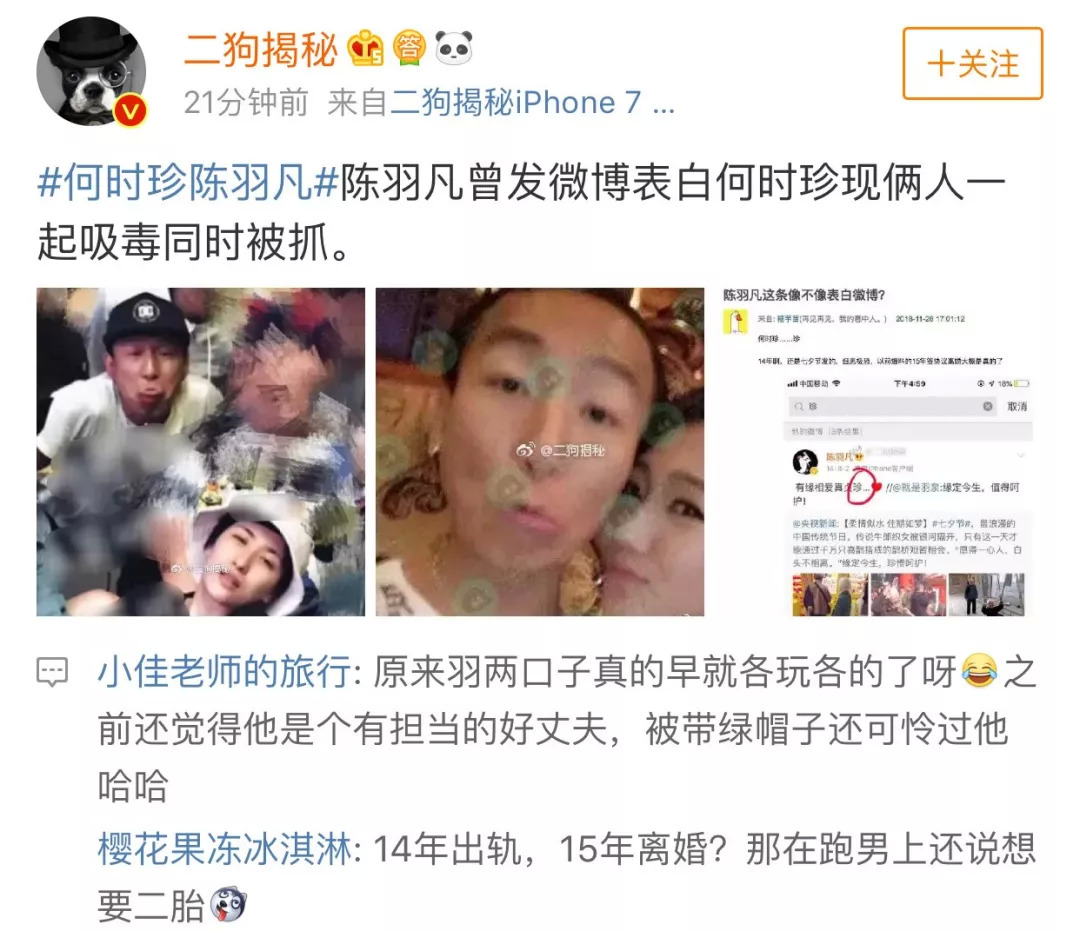Tap the orange V verification badge
Viewport: 1080px width, 931px height.
tap(129, 110)
